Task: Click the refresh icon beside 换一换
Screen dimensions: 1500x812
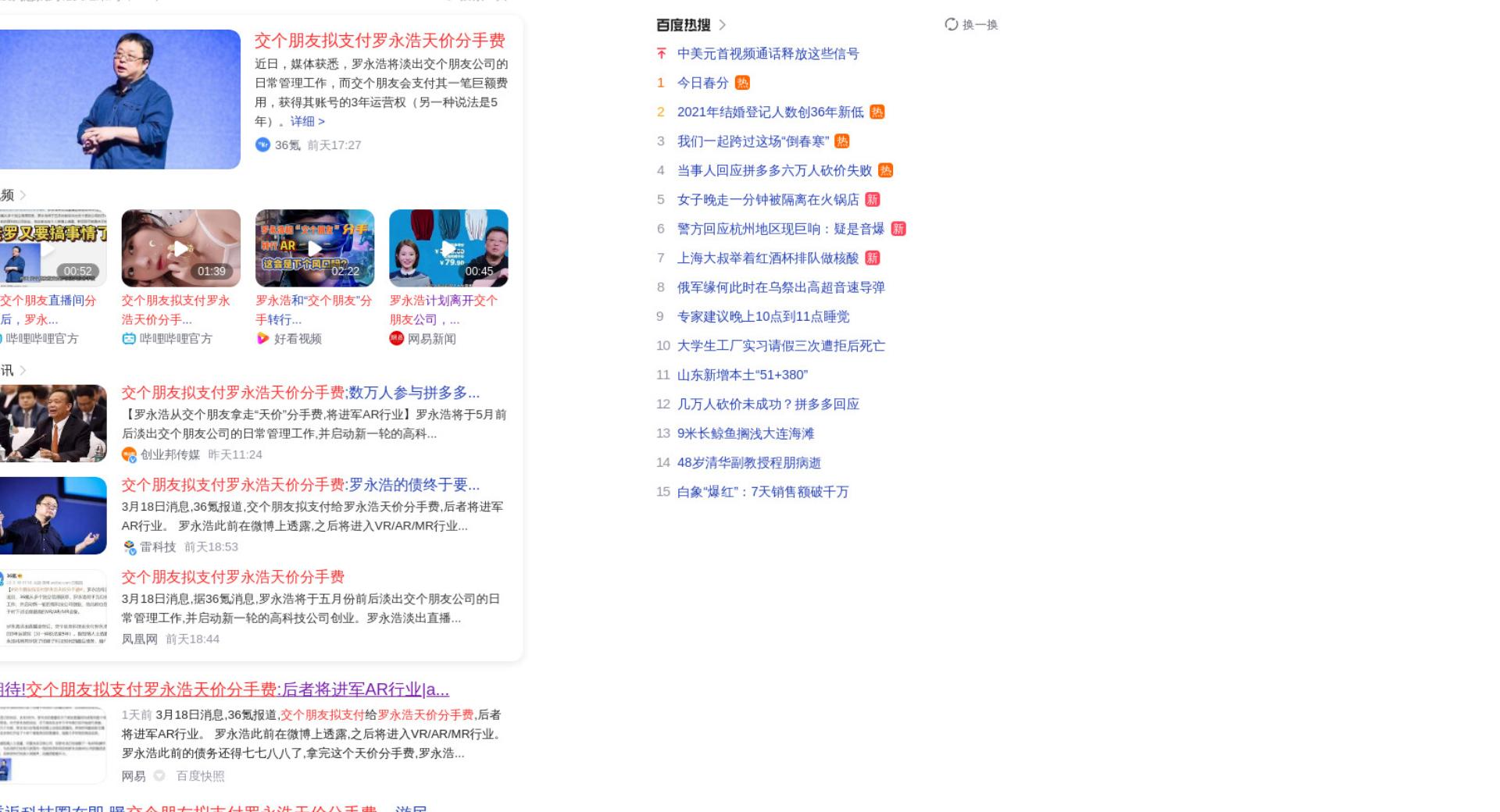Action: (x=951, y=24)
